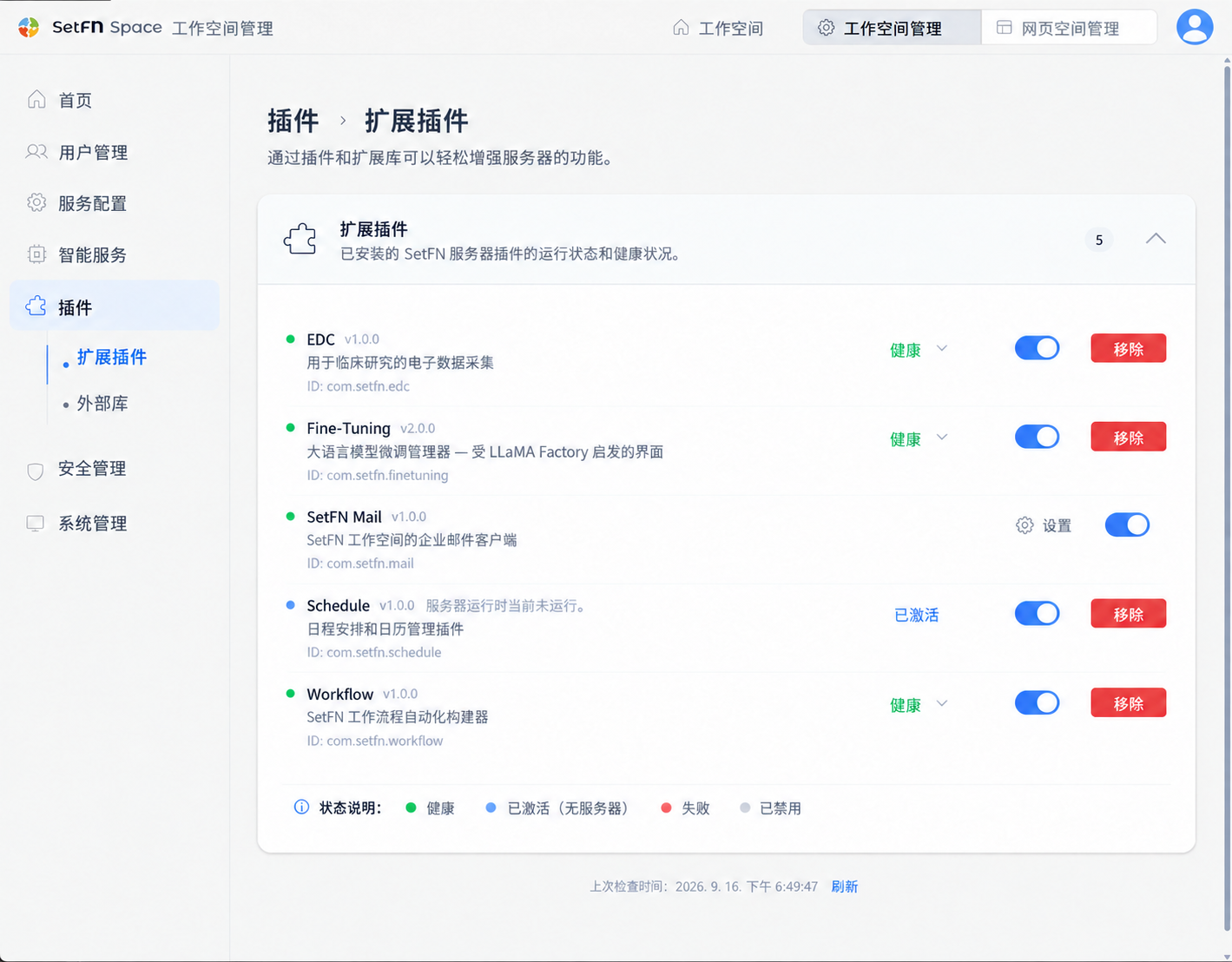This screenshot has height=962, width=1232.
Task: Click the plugin count badge showing 5
Action: (x=1099, y=240)
